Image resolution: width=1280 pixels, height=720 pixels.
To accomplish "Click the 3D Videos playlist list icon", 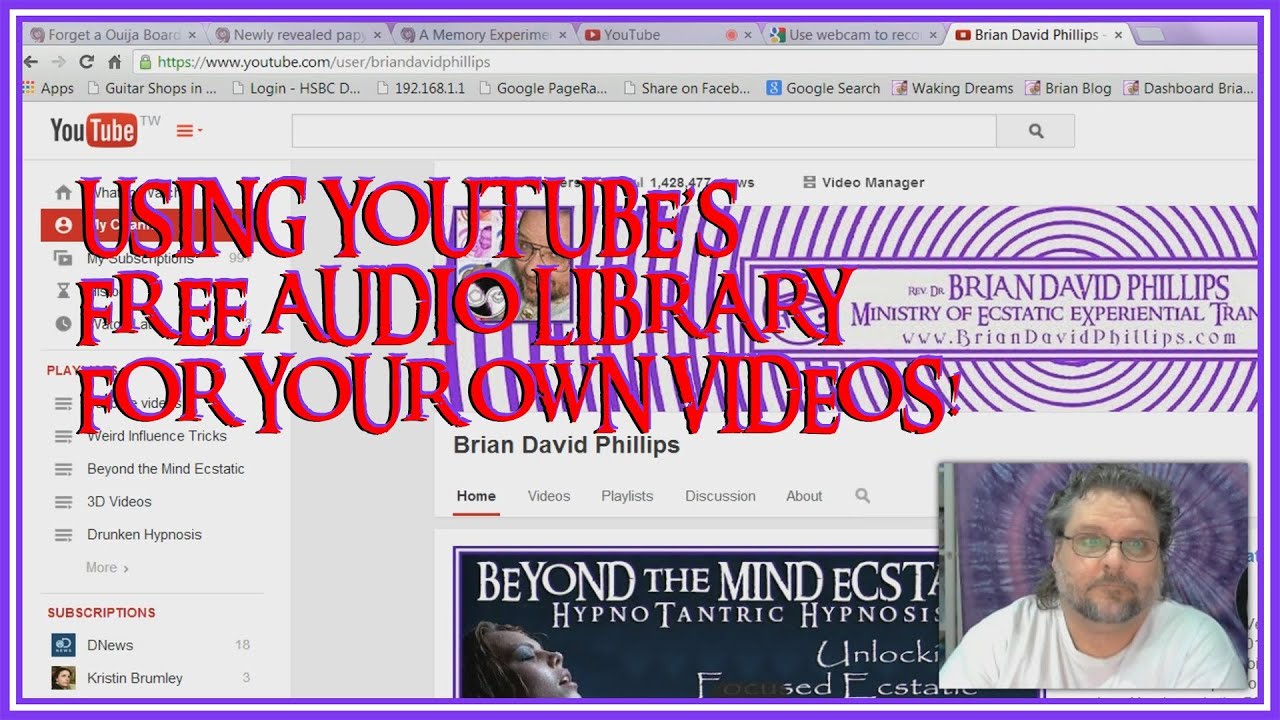I will tap(63, 502).
